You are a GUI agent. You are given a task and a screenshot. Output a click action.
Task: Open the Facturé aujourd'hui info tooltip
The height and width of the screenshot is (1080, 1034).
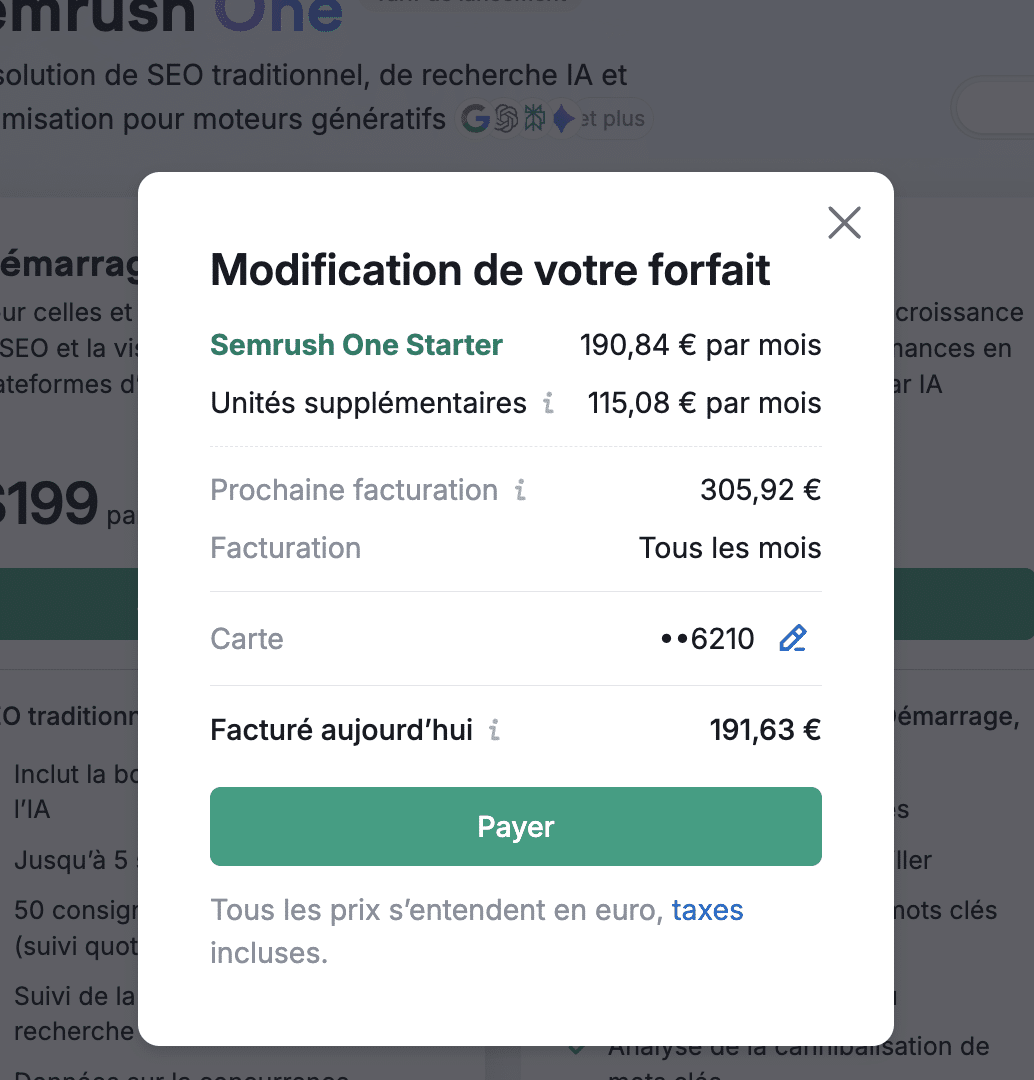(493, 730)
